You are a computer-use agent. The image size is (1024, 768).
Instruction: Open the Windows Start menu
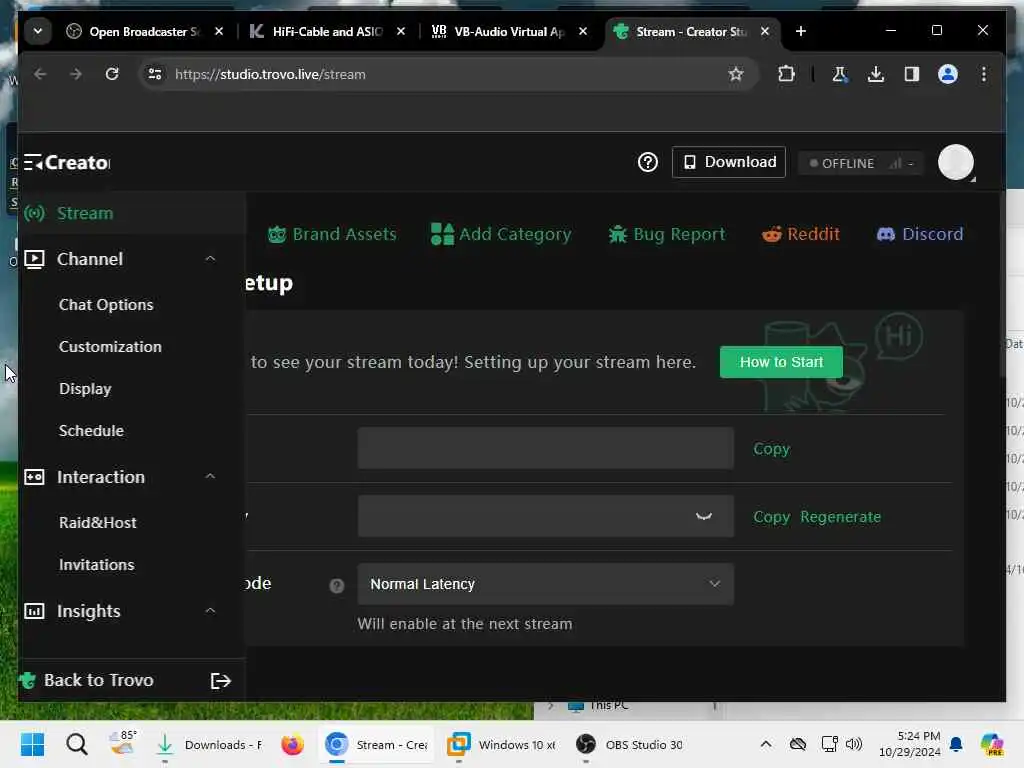coord(33,744)
